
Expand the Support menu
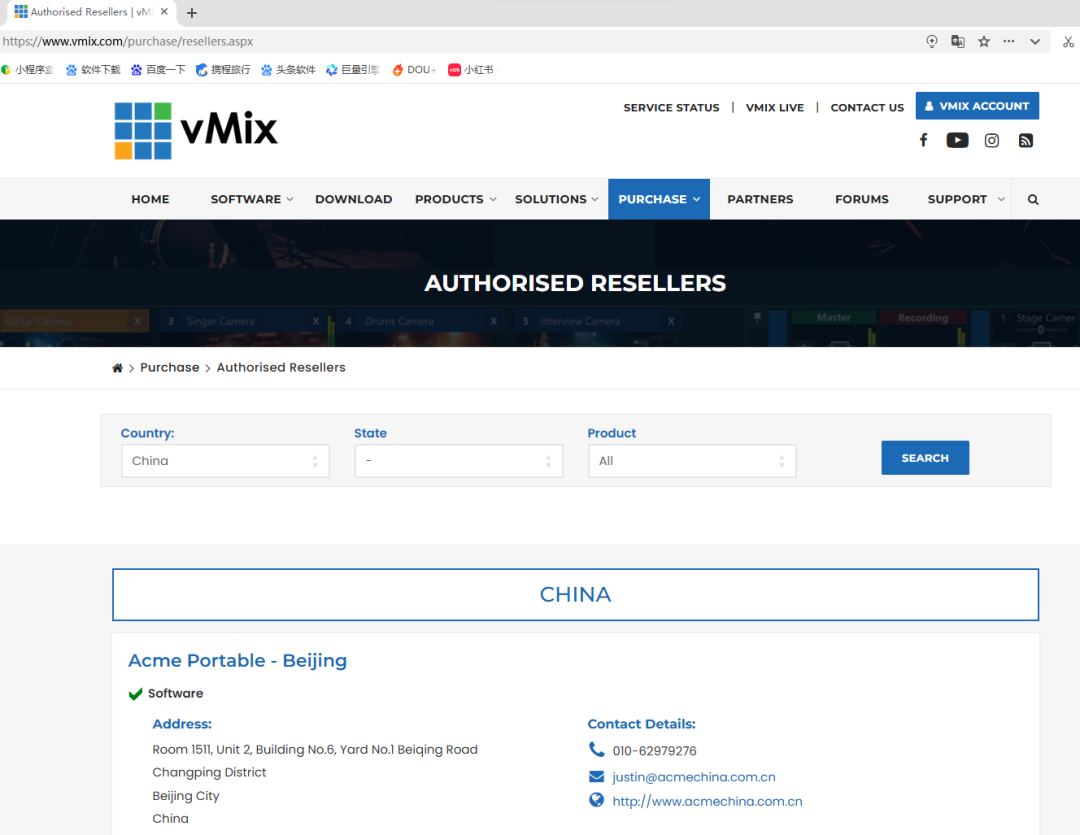coord(966,199)
